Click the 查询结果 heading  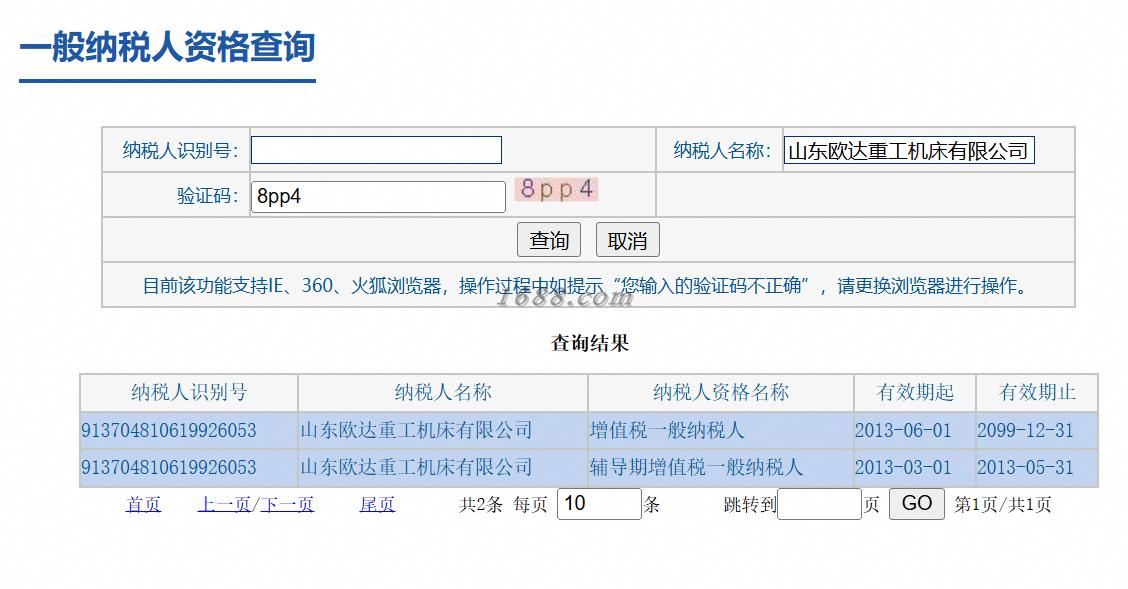point(589,343)
